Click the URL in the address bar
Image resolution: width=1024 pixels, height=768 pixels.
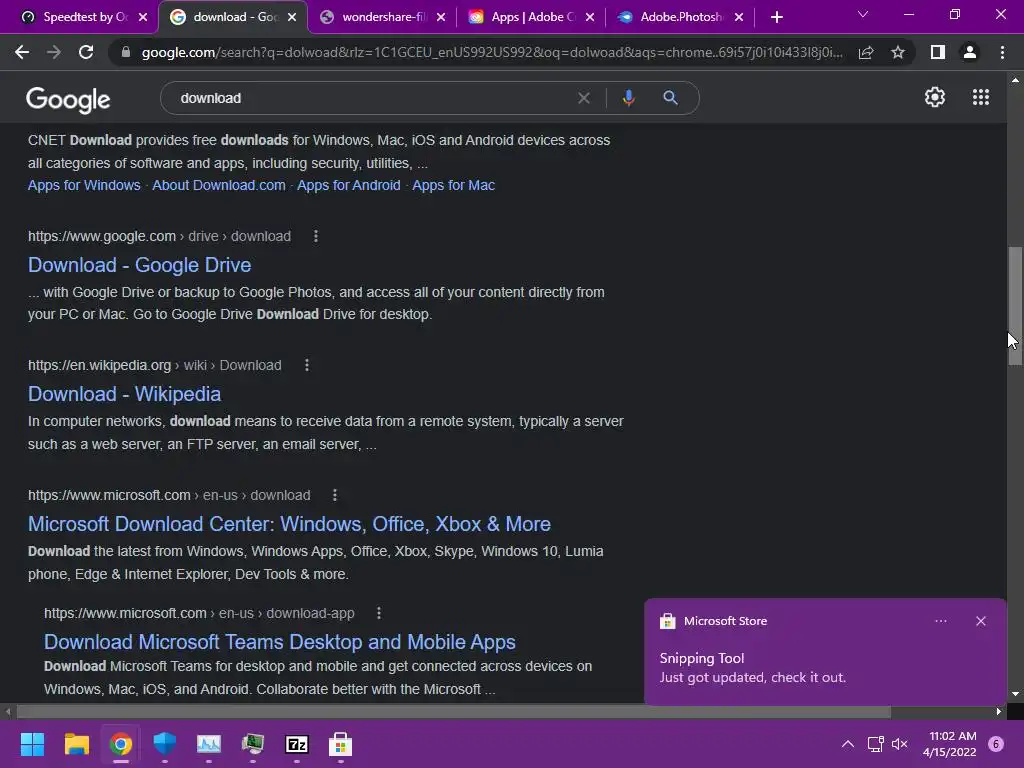tap(492, 52)
